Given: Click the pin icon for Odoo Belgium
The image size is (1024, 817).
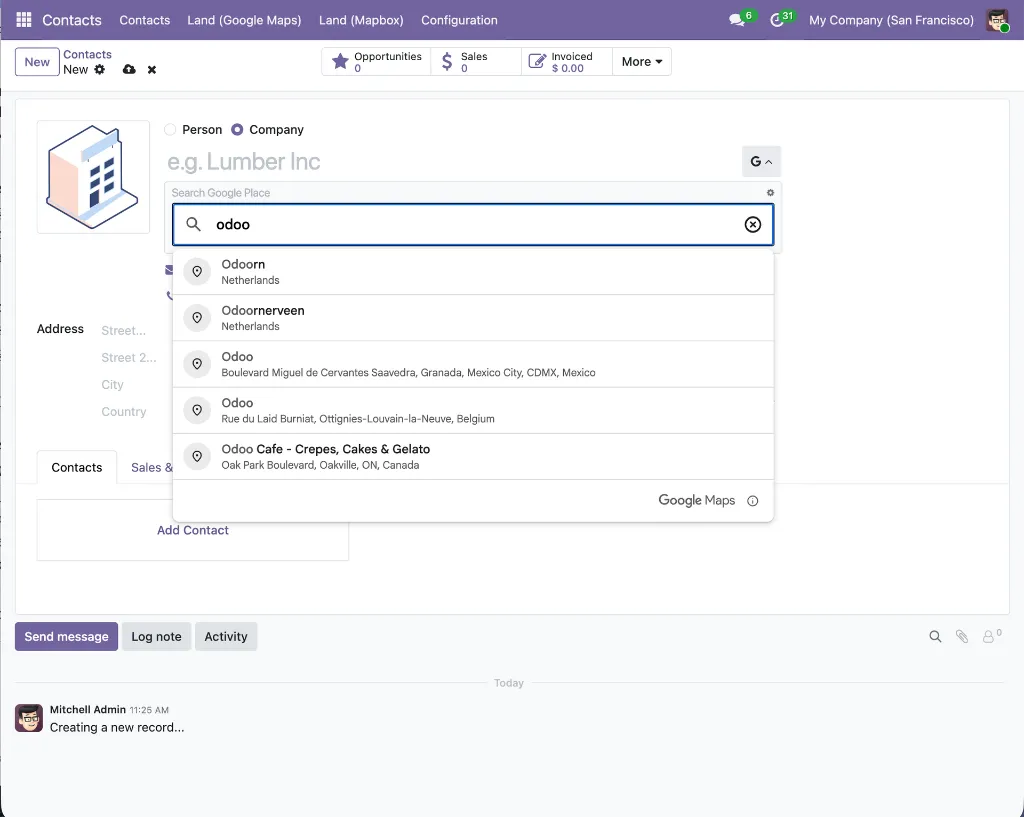Looking at the screenshot, I should 197,410.
